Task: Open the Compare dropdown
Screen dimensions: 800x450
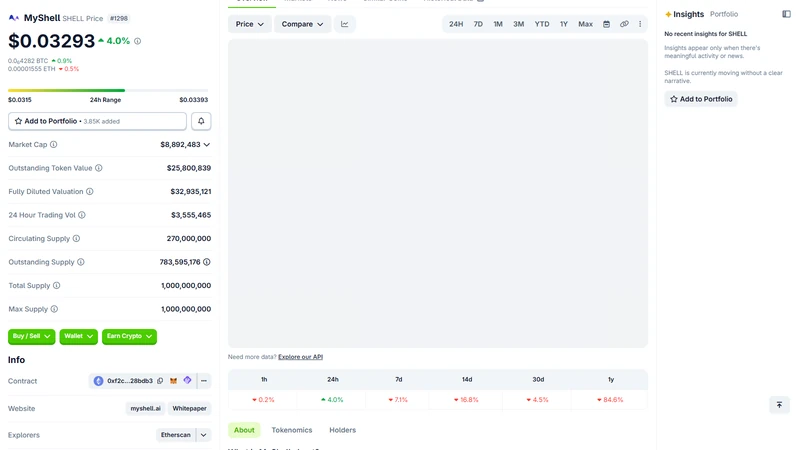Action: click(x=303, y=24)
